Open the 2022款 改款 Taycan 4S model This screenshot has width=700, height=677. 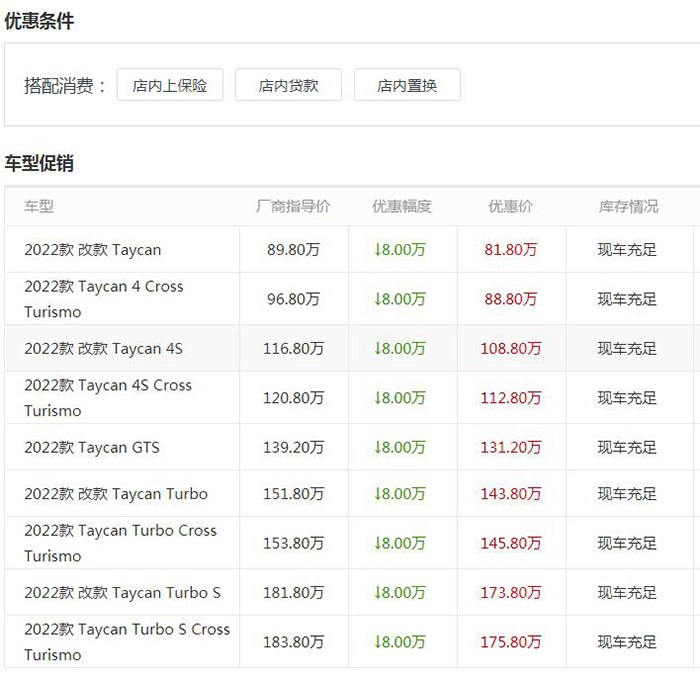(104, 348)
